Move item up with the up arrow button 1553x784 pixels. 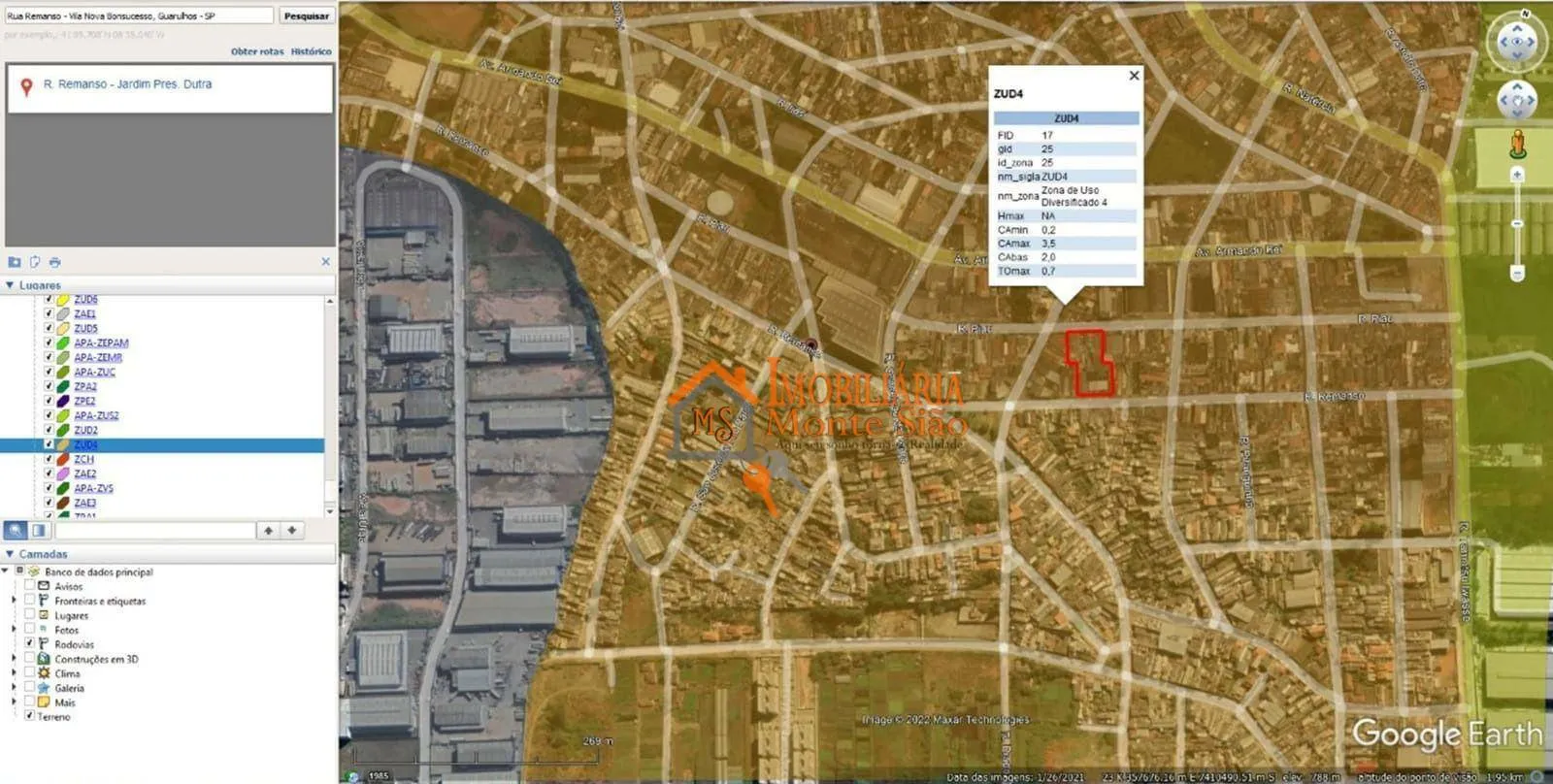[268, 530]
